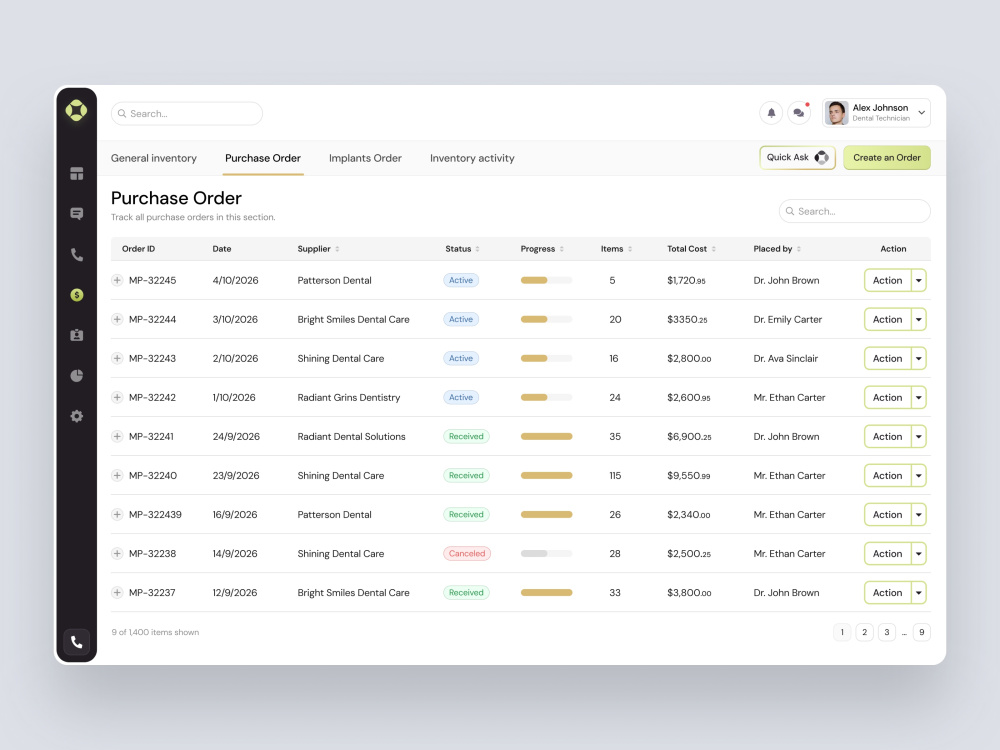Expand row MP-32237 with plus icon

117,592
